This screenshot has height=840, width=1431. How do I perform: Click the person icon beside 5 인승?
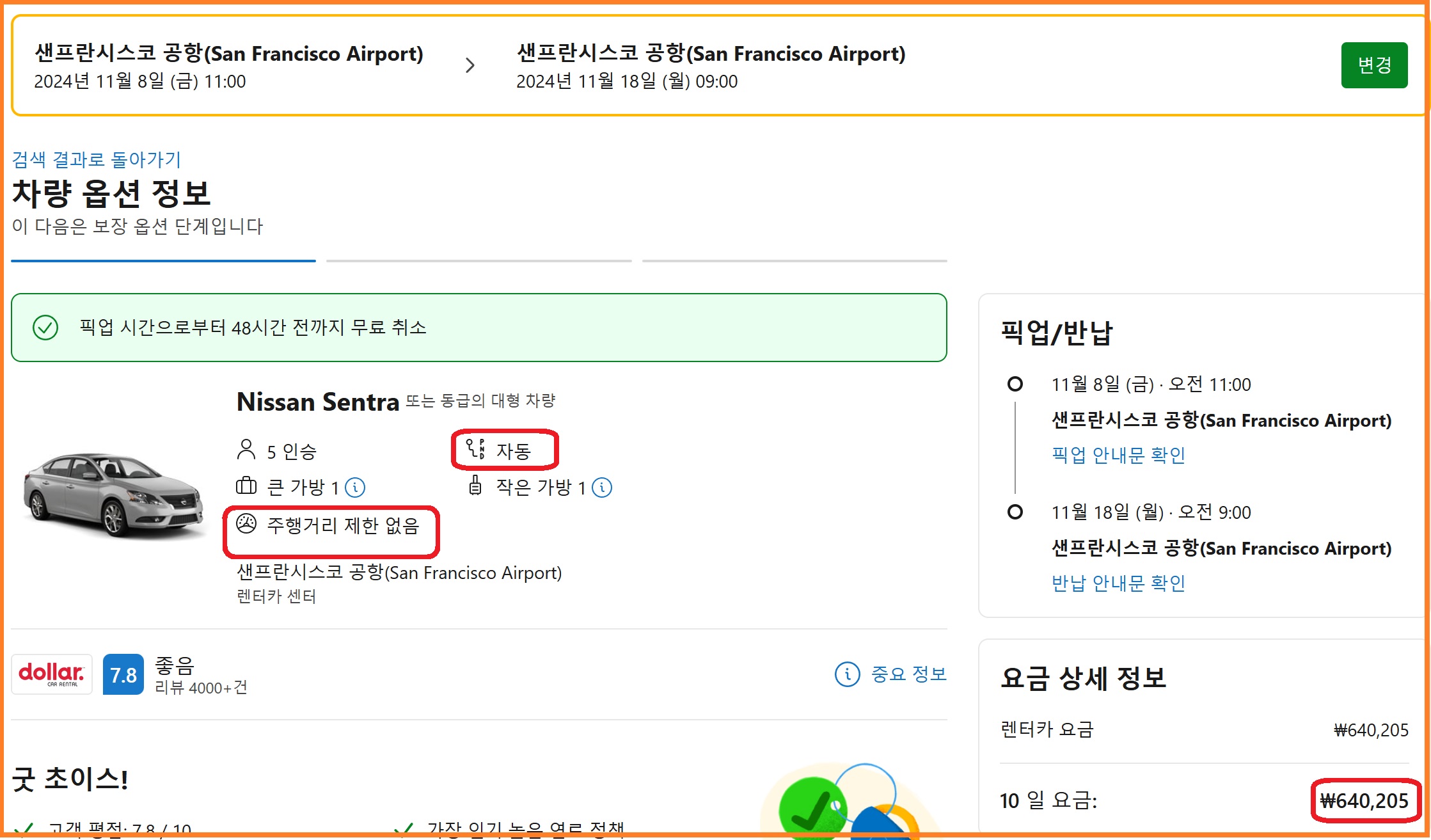[246, 450]
